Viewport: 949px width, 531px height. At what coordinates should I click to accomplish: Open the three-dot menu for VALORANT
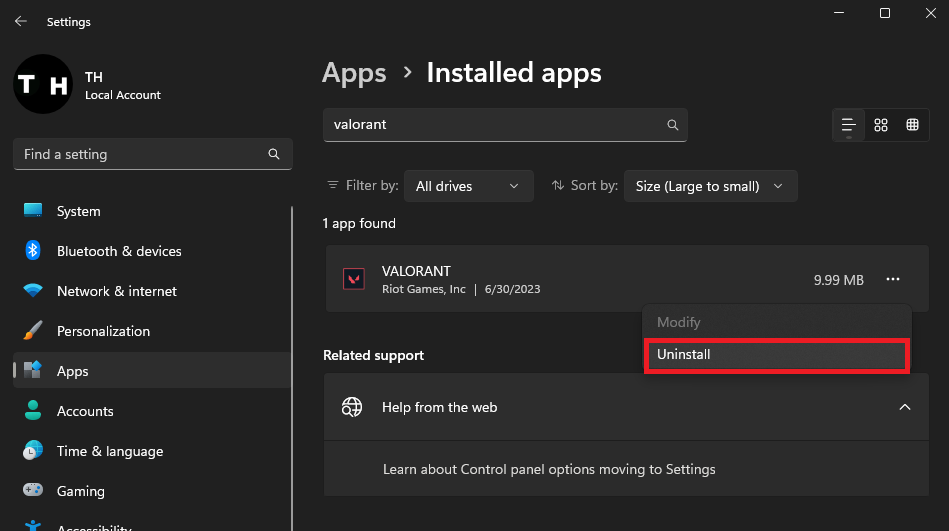coord(893,280)
